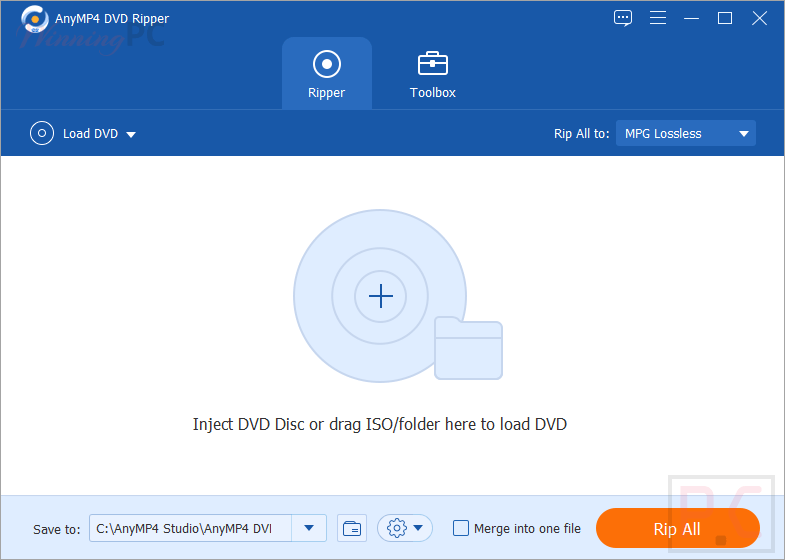Open the output folder browse icon

coord(352,528)
